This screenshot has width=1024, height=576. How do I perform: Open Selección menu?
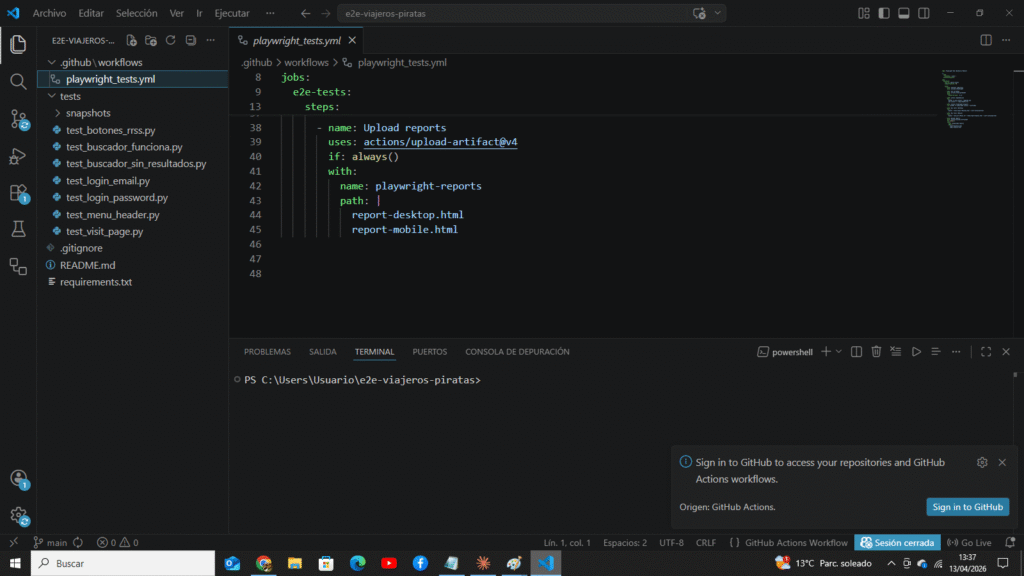[x=136, y=13]
